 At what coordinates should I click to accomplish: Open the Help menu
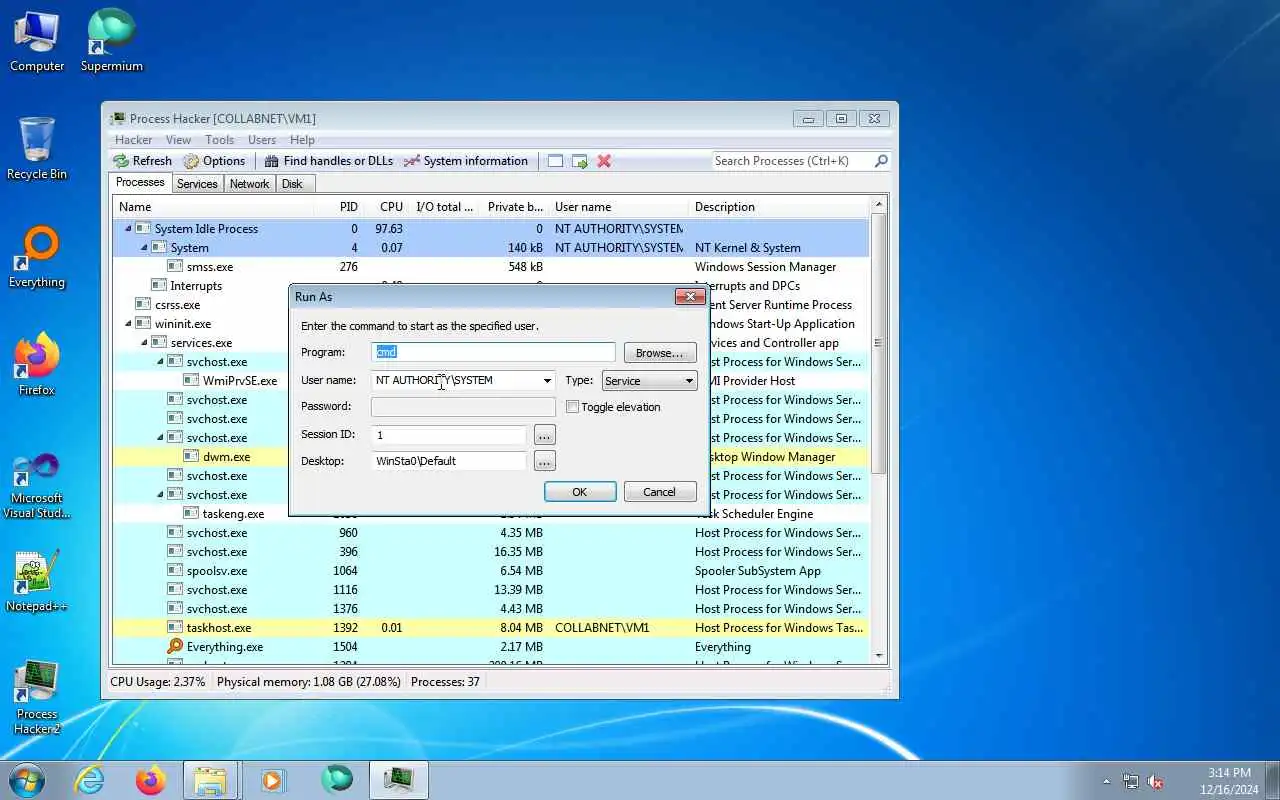pos(302,140)
